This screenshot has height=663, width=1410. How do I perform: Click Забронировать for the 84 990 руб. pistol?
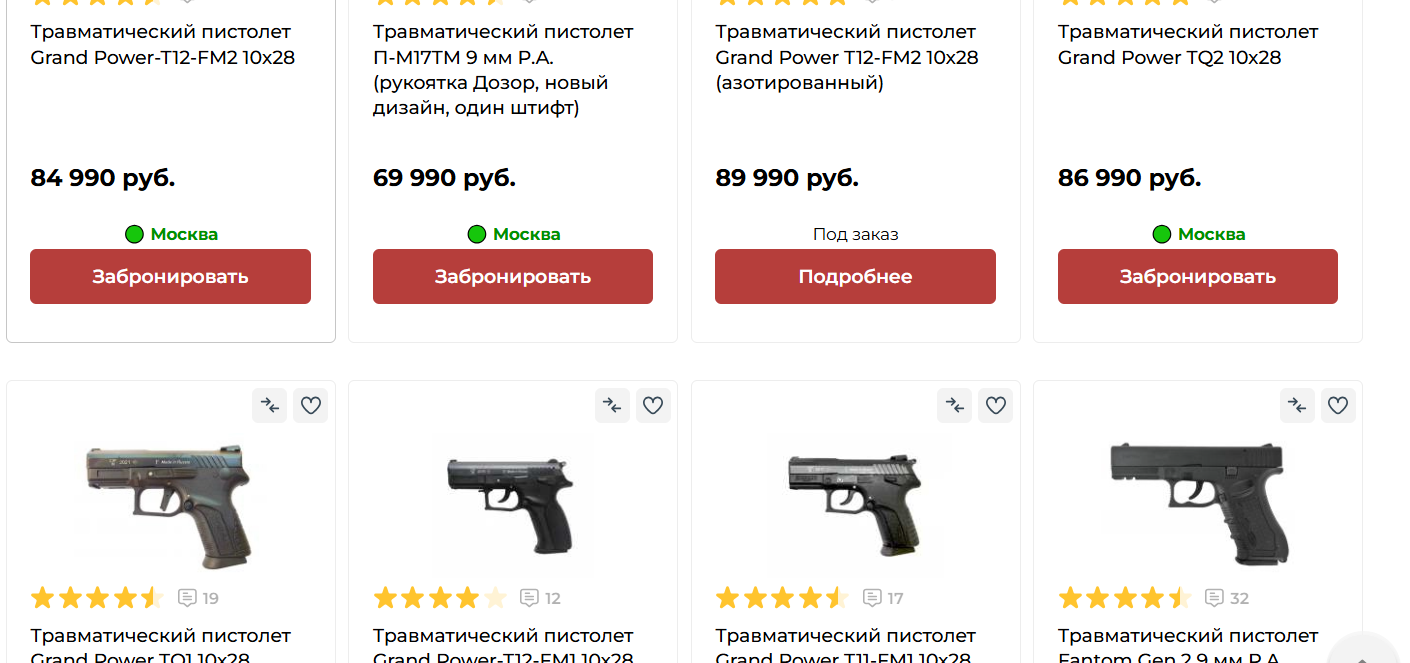click(170, 276)
